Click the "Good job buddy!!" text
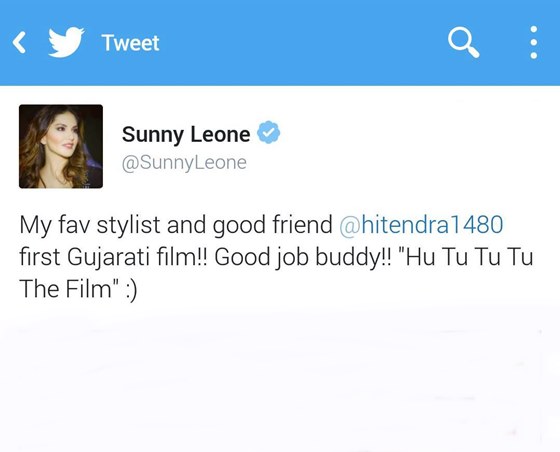Image resolution: width=560 pixels, height=452 pixels. [x=303, y=258]
